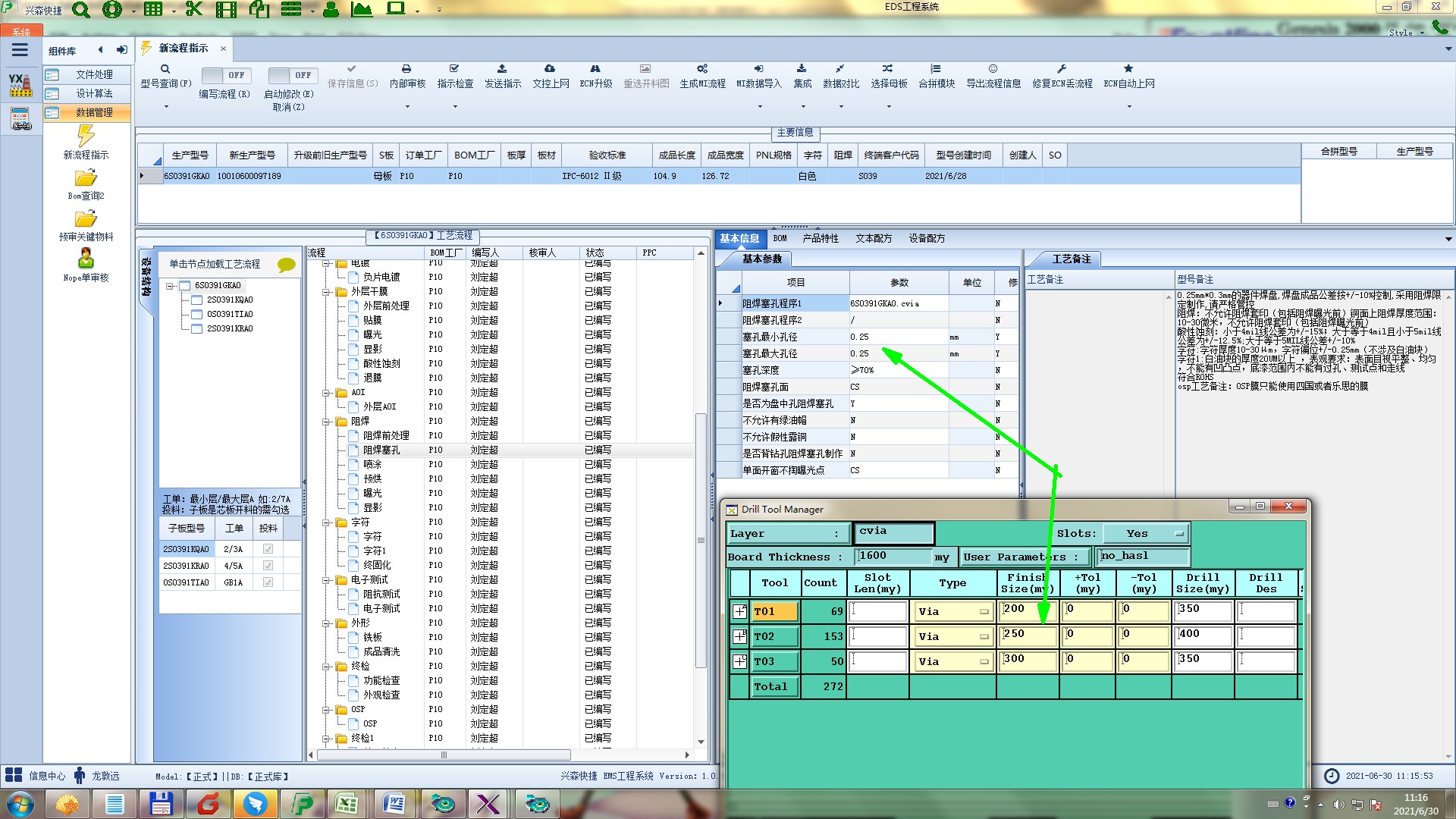Screen dimensions: 1456x819
Task: Click the green user silhouette icon
Action: (331, 10)
